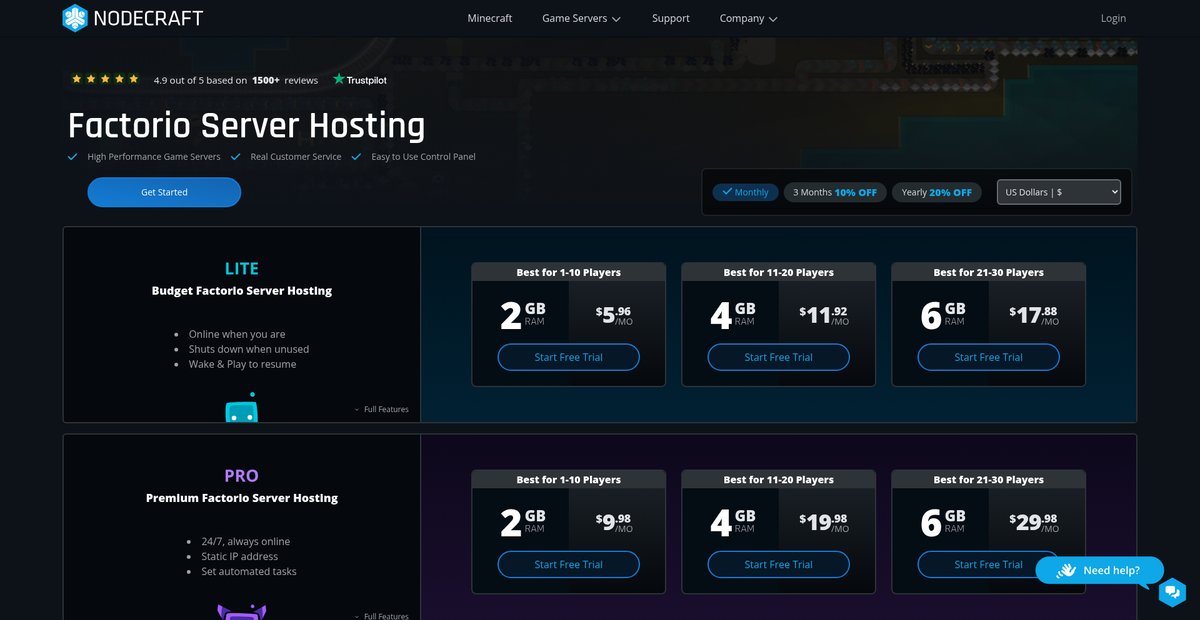Expand Full Features under Lite plan
Screen dimensions: 1200x620
[381, 409]
